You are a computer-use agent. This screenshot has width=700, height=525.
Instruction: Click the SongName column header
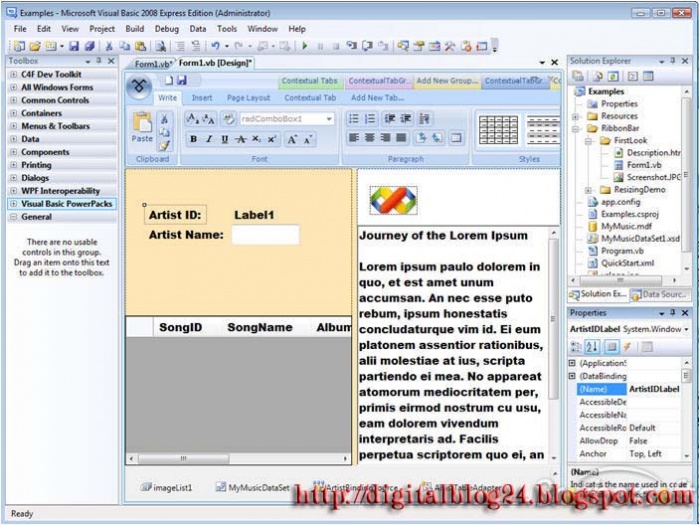(x=260, y=327)
